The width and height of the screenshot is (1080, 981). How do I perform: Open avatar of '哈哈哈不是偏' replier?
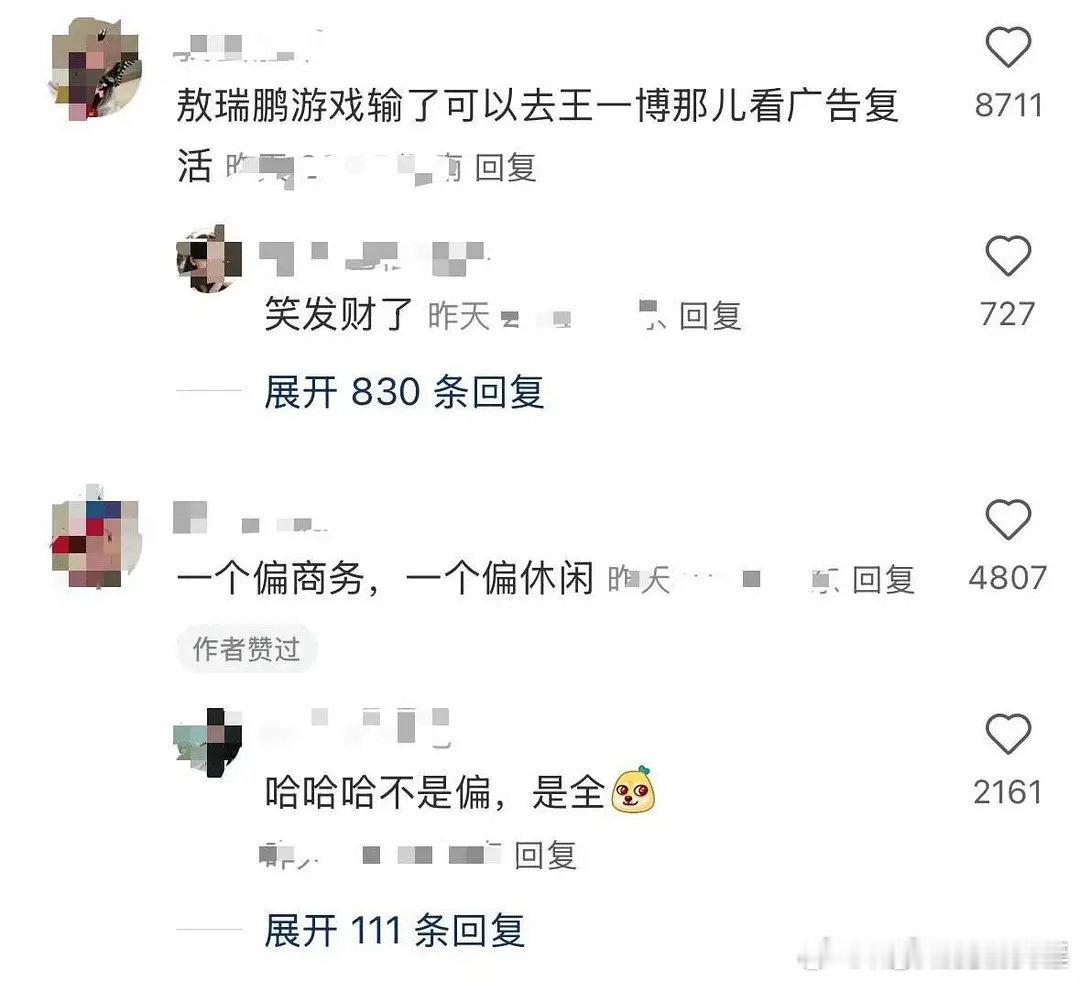208,743
